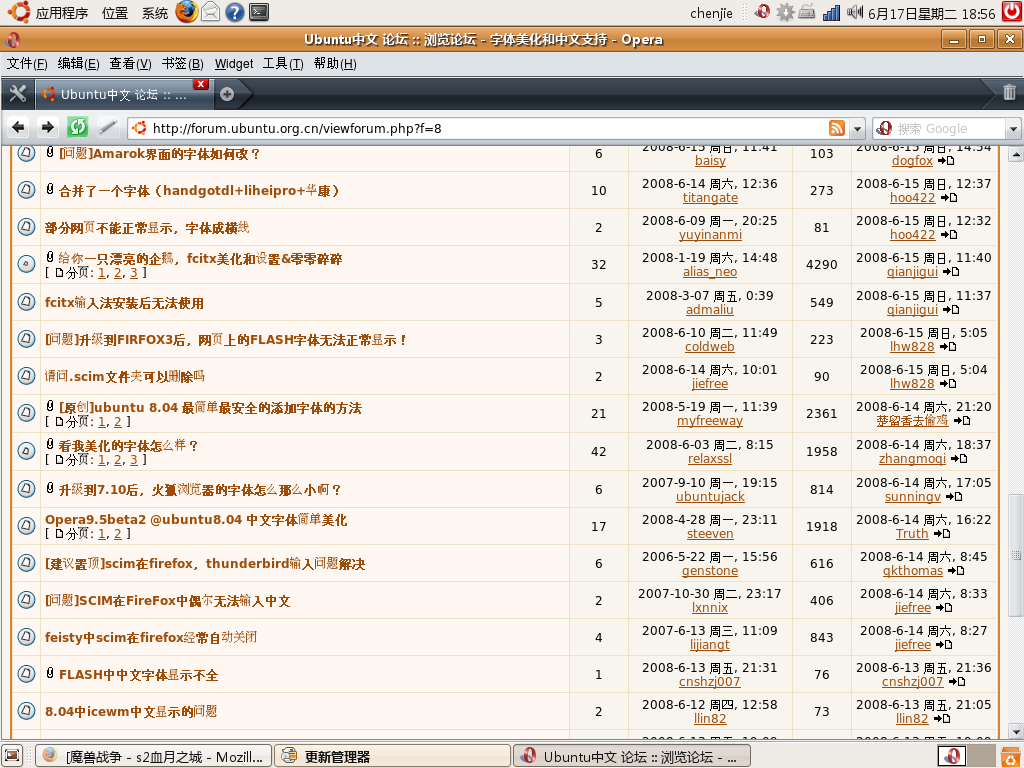
Task: Click the page scrollbar up arrow
Action: tap(1016, 154)
